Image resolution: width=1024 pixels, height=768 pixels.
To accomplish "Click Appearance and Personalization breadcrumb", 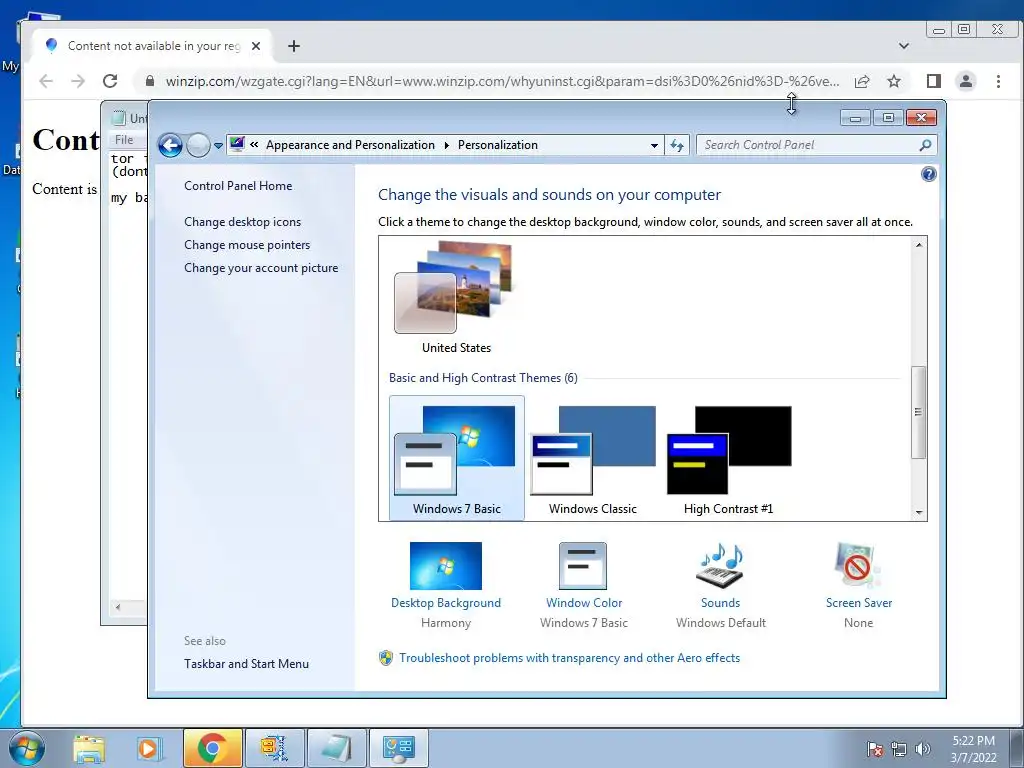I will pyautogui.click(x=350, y=145).
